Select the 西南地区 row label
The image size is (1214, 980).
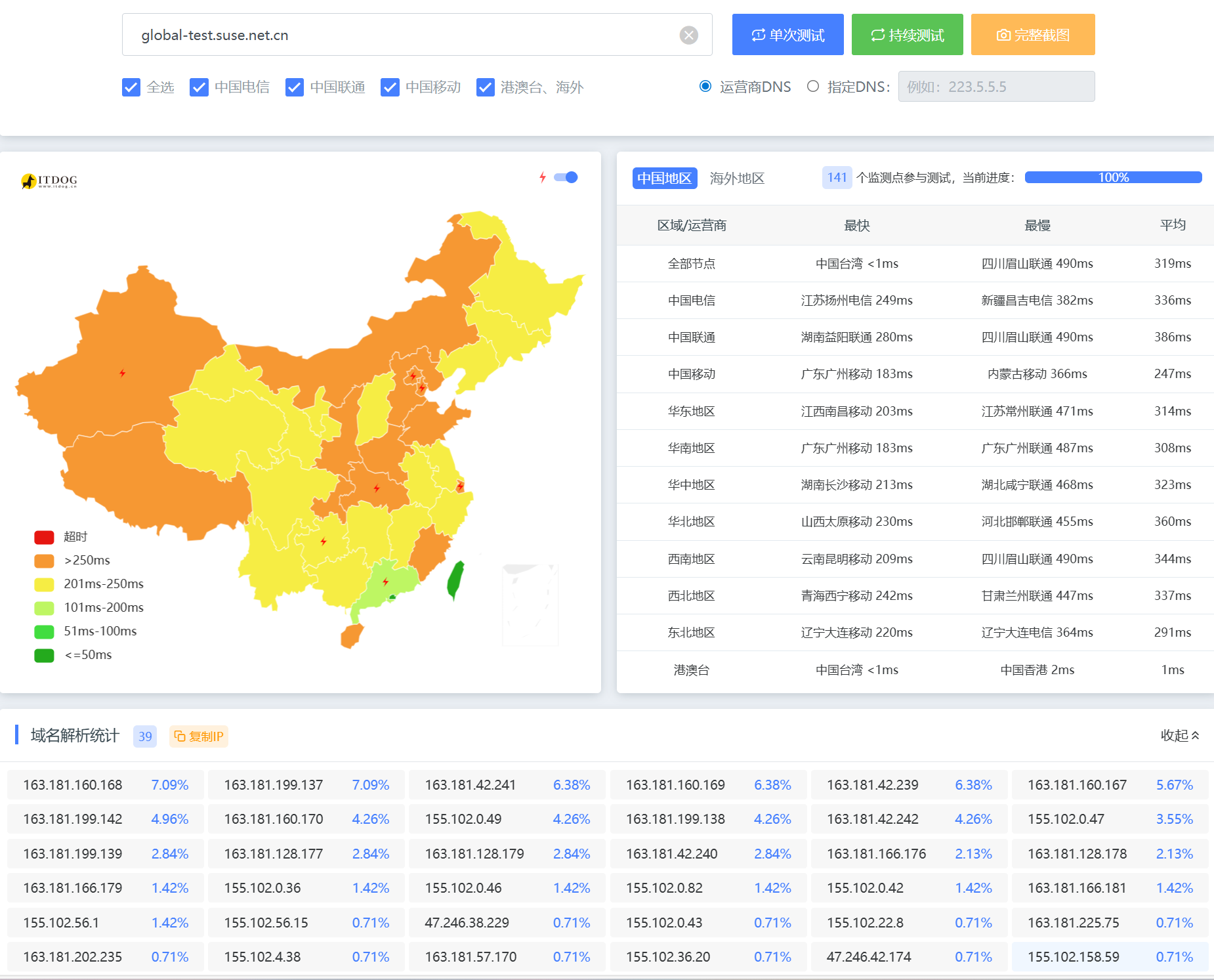pyautogui.click(x=691, y=559)
